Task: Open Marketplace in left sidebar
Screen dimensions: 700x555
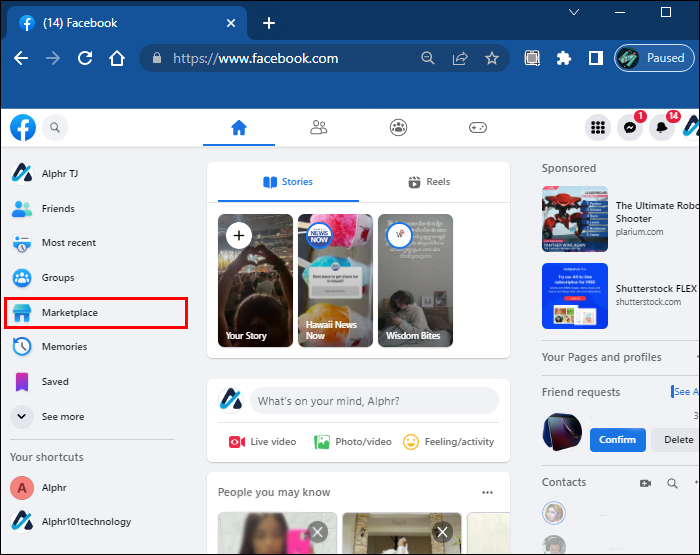Action: pyautogui.click(x=70, y=313)
